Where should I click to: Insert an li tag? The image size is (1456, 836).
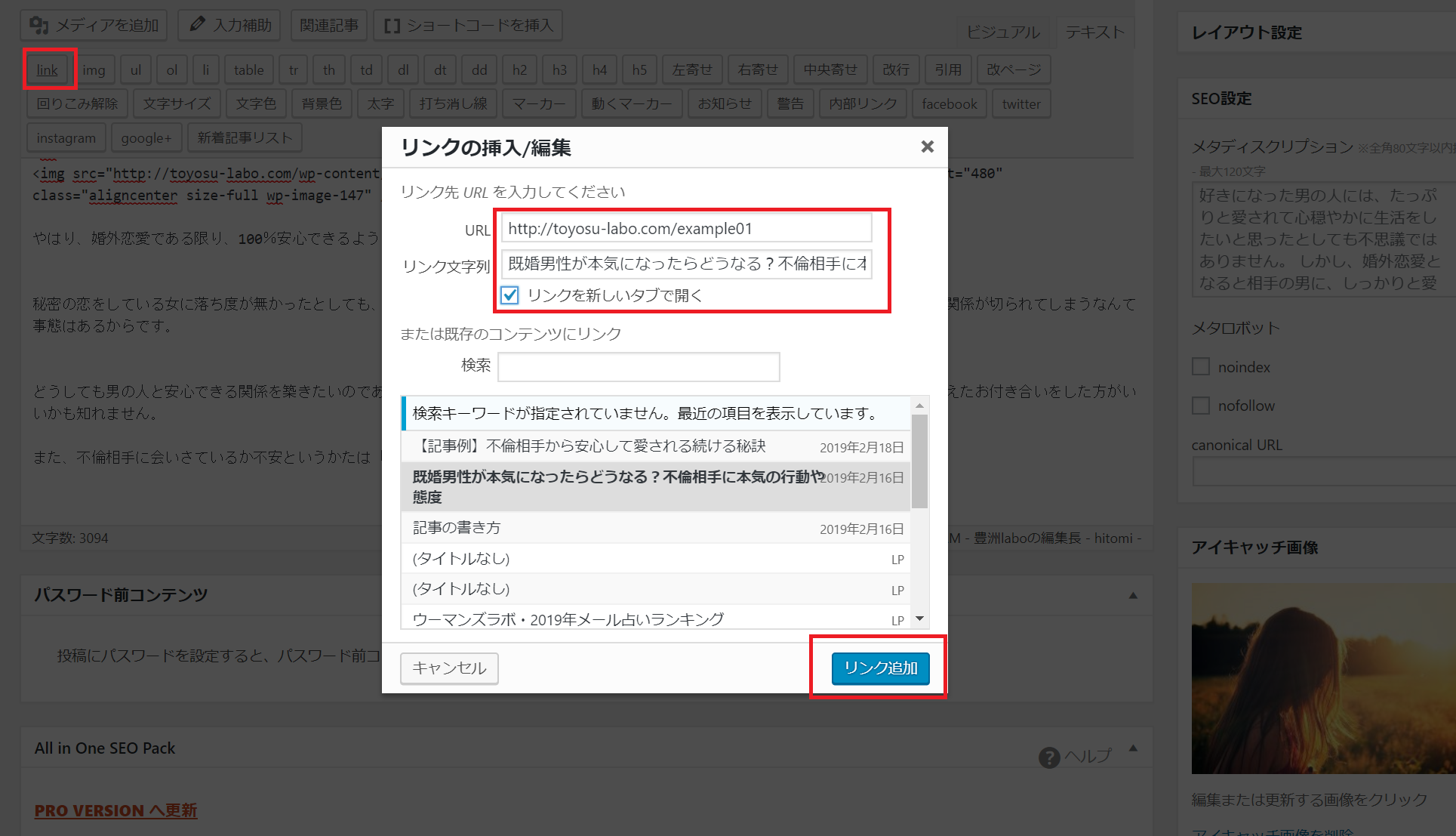coord(205,69)
